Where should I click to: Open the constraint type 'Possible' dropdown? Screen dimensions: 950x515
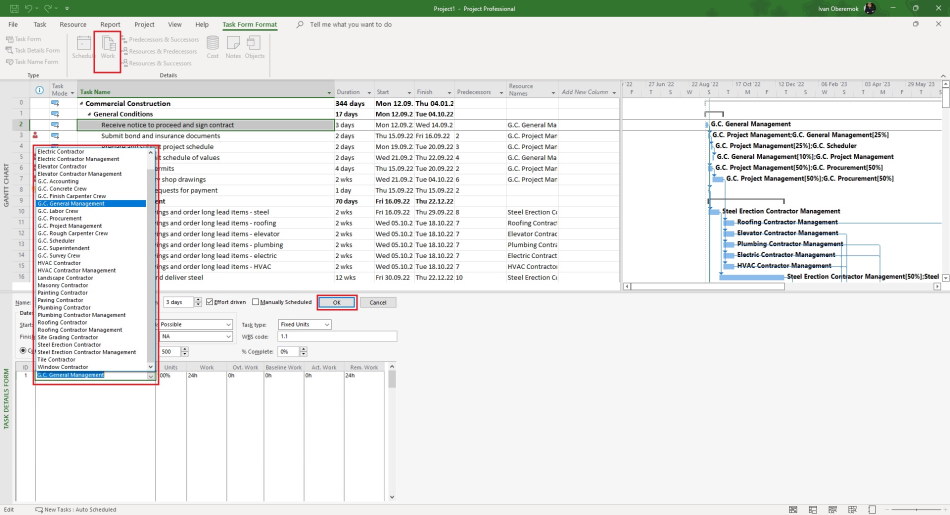click(x=228, y=325)
